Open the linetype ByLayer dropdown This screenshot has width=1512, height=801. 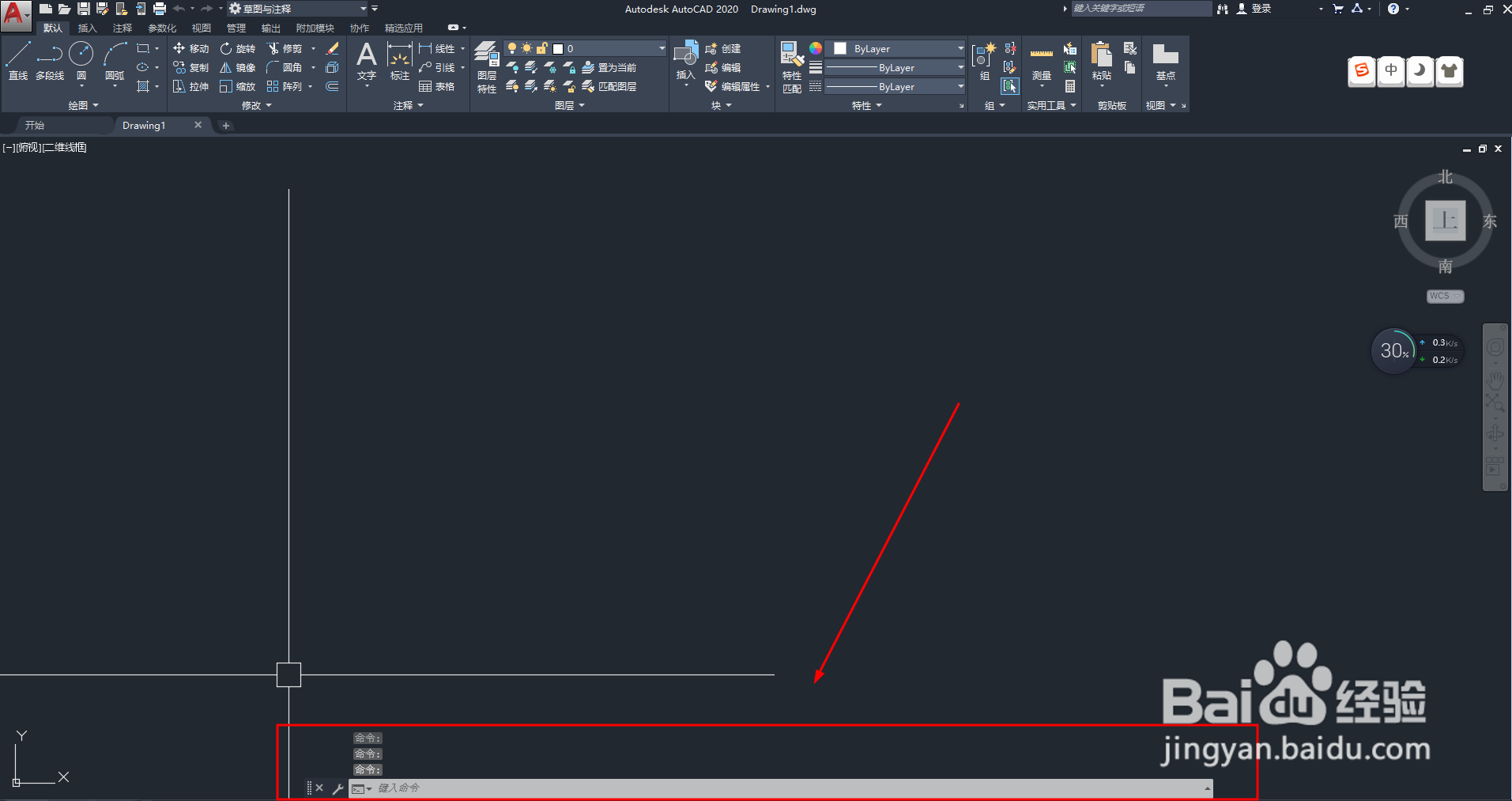[896, 86]
